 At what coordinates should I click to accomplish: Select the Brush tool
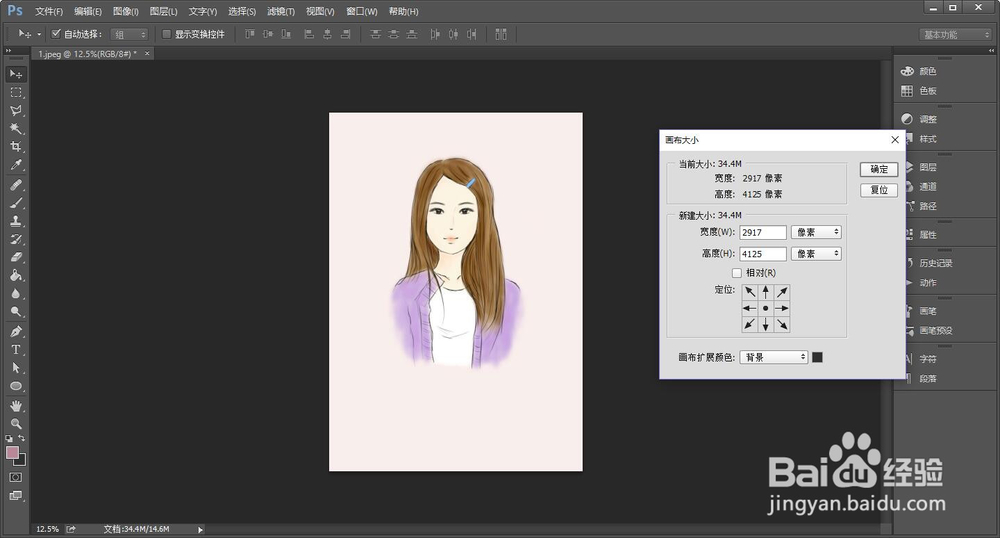16,203
